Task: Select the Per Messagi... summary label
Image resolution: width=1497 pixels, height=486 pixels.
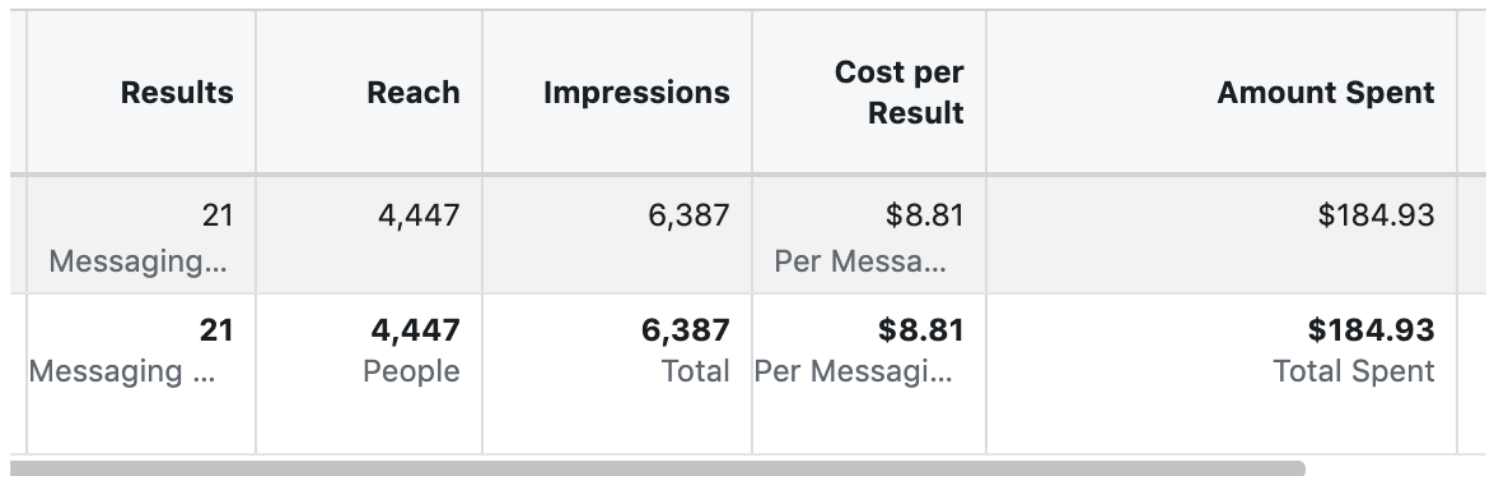Action: 854,371
